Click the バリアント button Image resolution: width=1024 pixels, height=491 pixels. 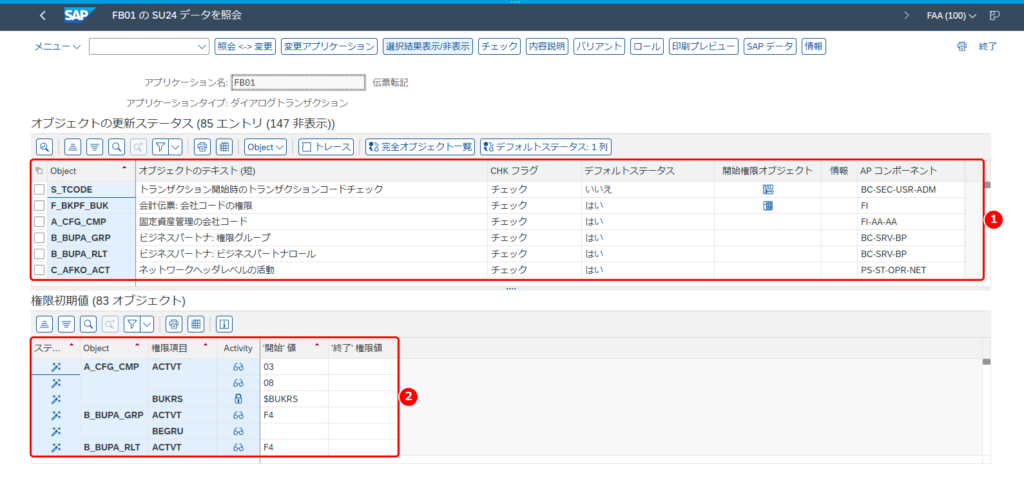click(x=600, y=46)
